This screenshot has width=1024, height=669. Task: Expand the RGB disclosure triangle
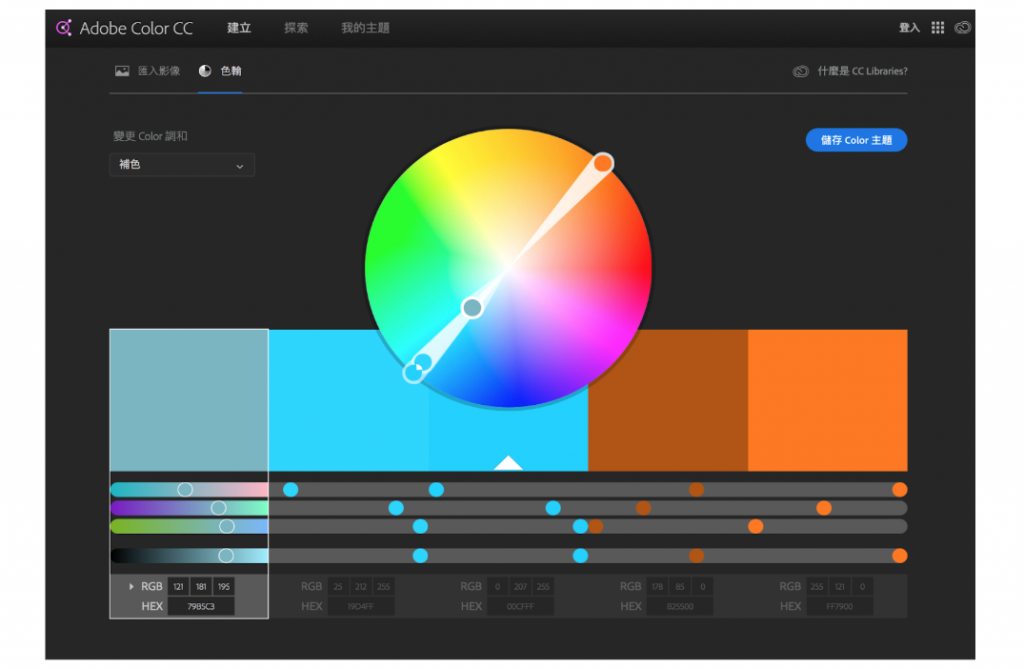[x=131, y=587]
